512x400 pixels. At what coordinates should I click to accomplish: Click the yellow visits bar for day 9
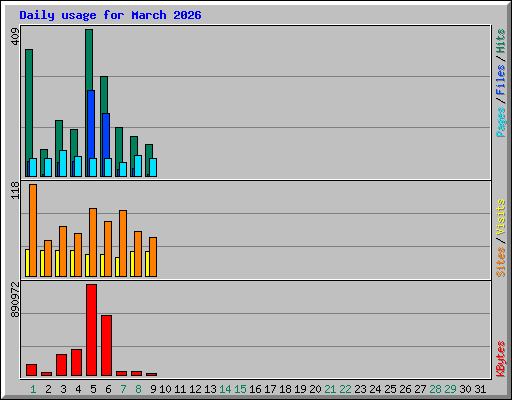pos(147,264)
